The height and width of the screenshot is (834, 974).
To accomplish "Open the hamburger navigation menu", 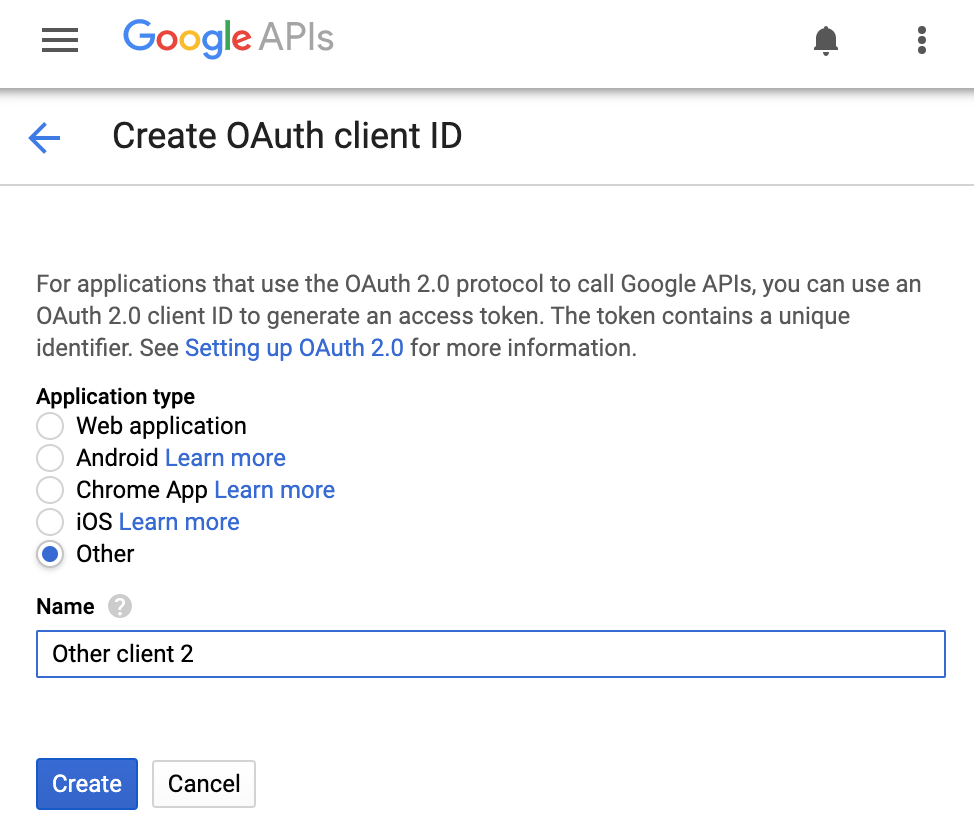I will coord(60,40).
